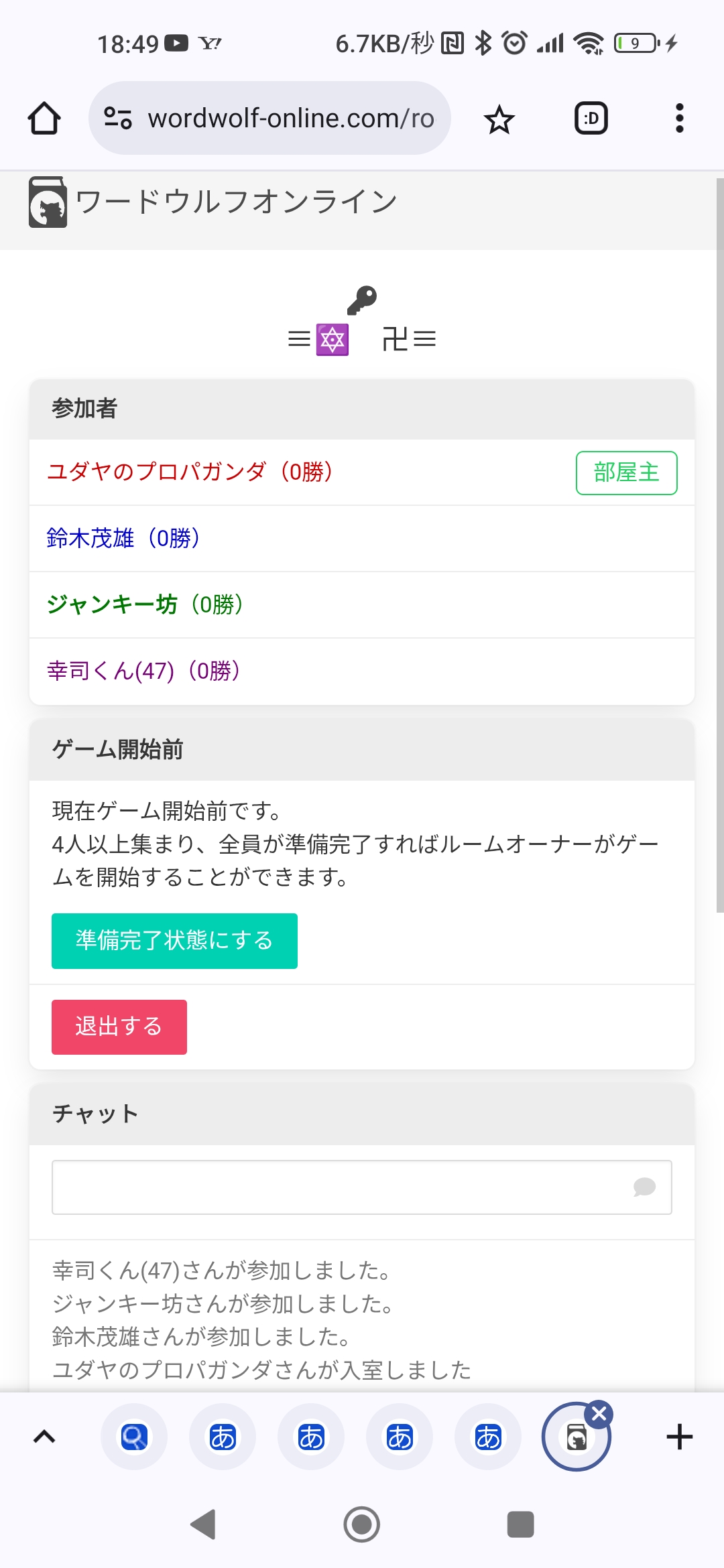Tap the site settings icon in address bar
The image size is (724, 1568).
pyautogui.click(x=118, y=118)
